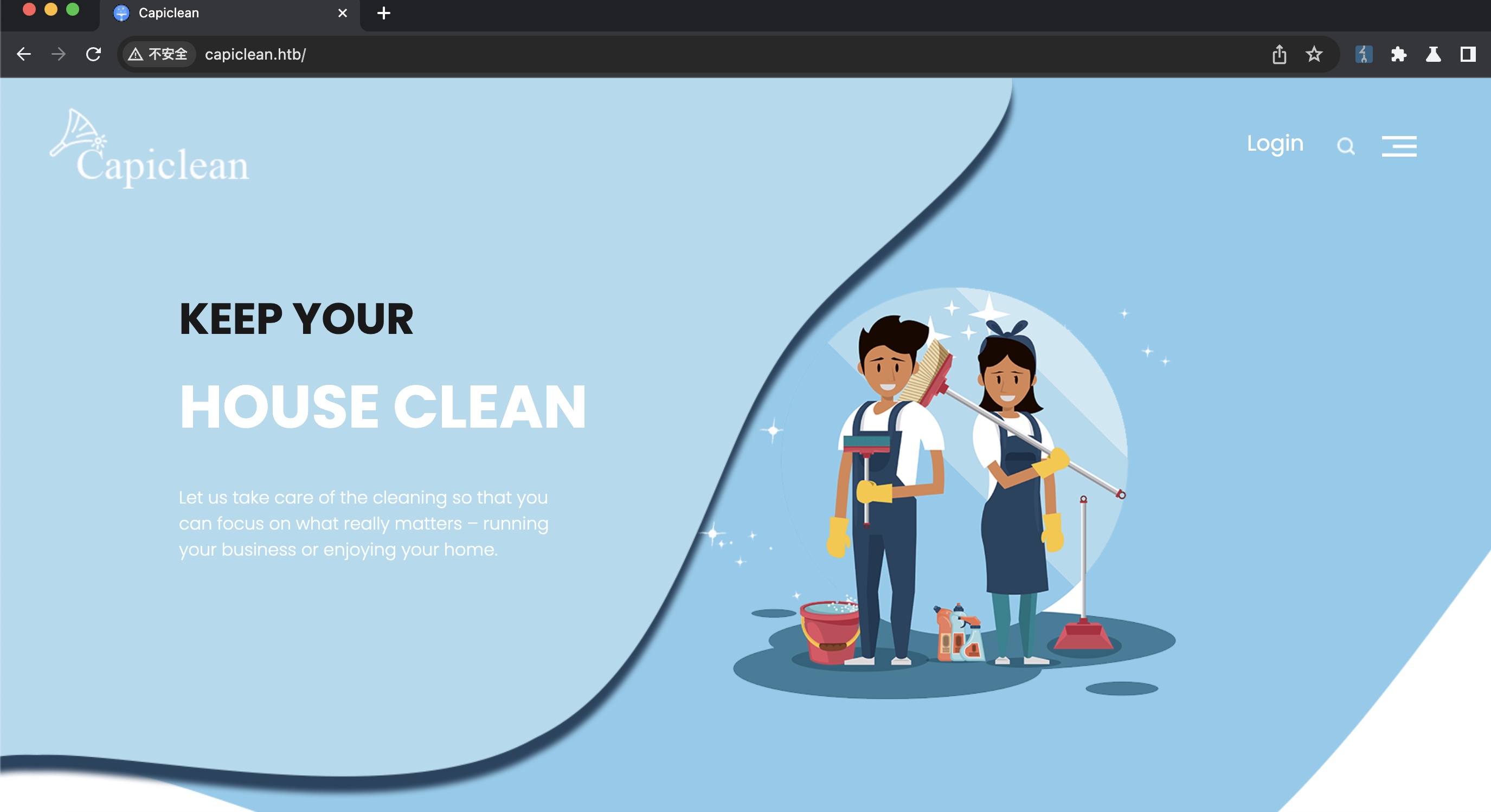Bookmark this page with the star icon
Viewport: 1491px width, 812px height.
click(1314, 54)
